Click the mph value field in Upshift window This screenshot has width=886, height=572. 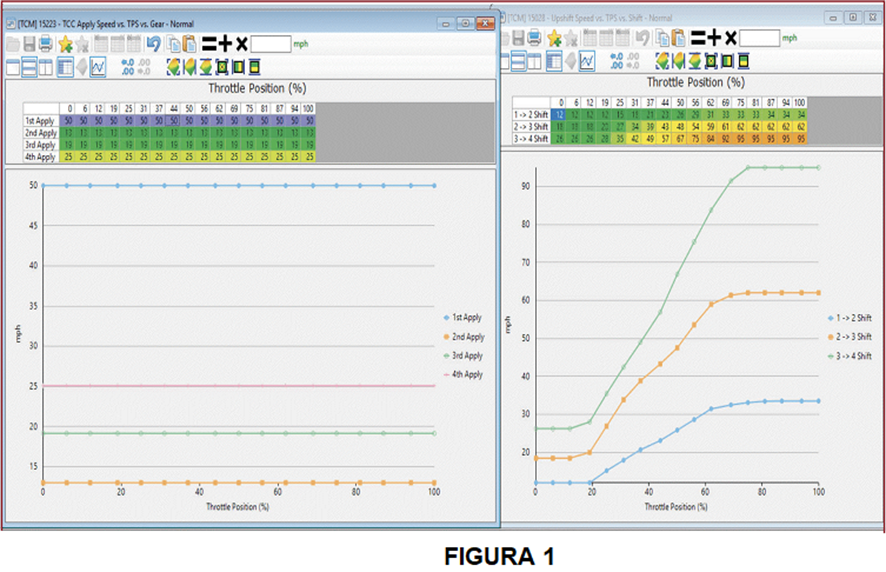click(759, 38)
